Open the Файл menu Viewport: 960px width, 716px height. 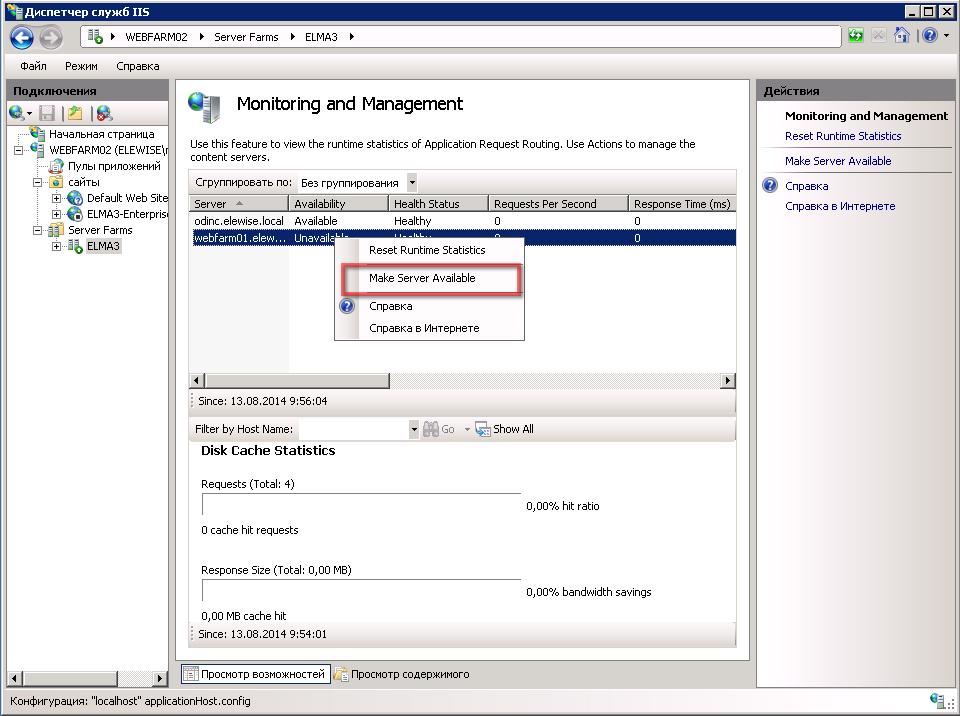[x=33, y=66]
